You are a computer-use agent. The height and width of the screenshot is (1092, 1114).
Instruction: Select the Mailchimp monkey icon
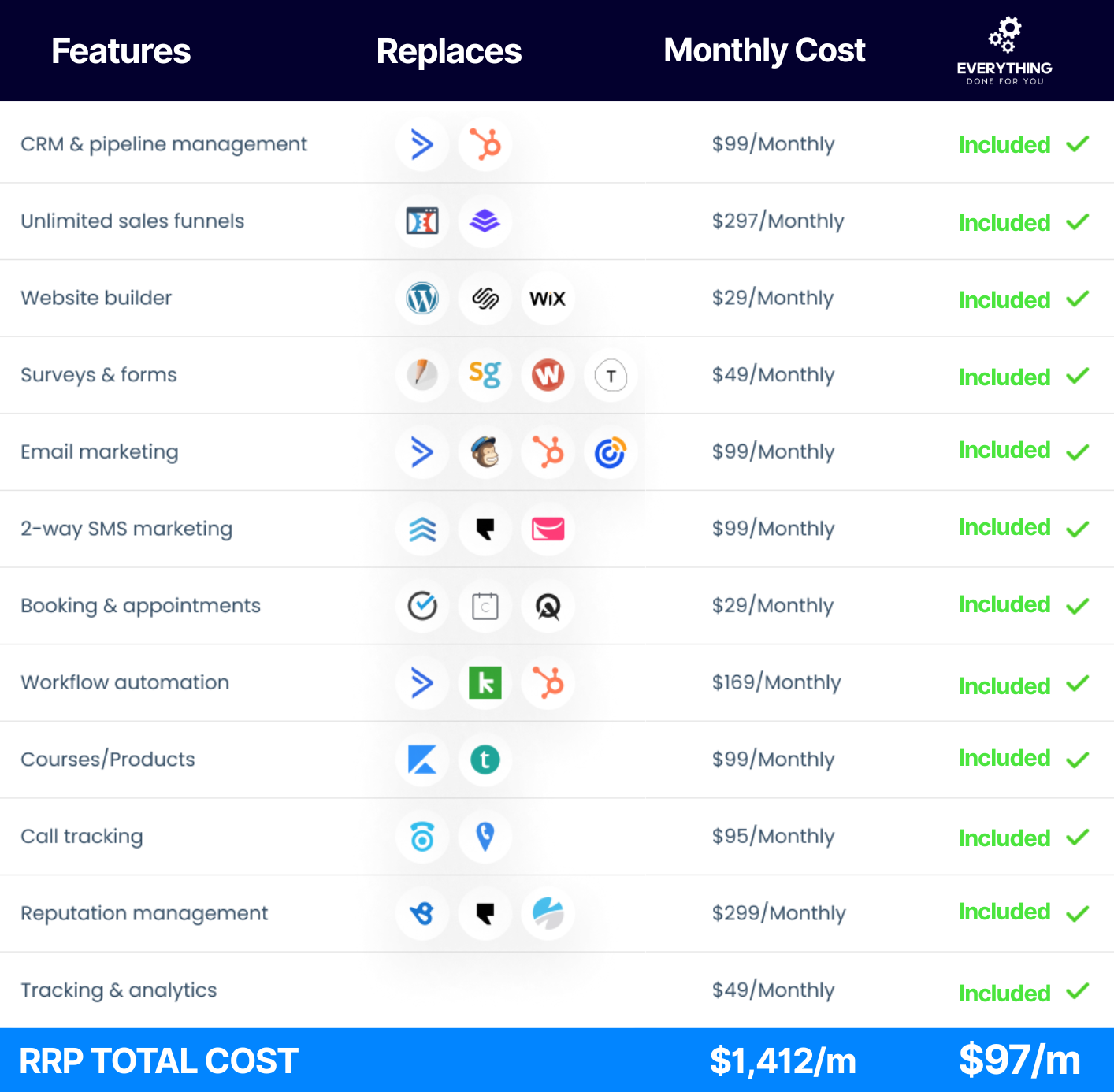pos(485,452)
